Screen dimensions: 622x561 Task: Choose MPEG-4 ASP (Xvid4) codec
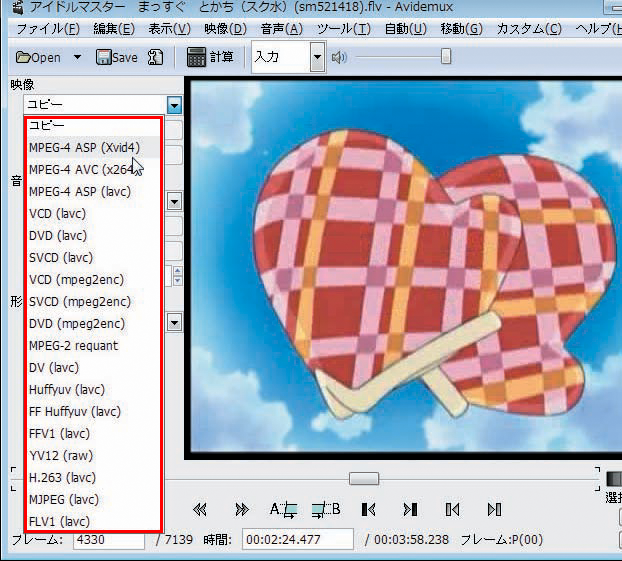[93, 147]
